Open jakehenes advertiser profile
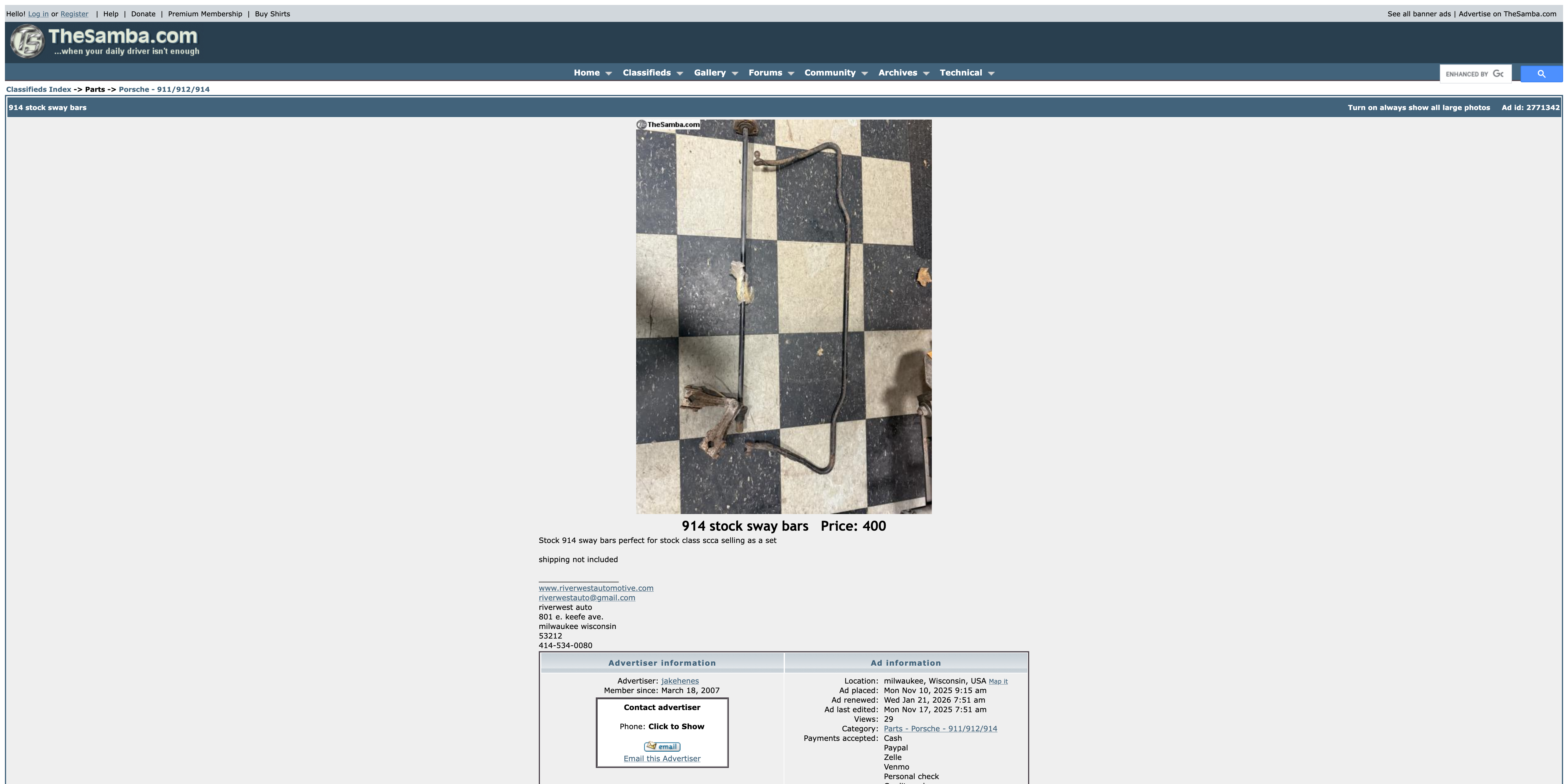 pos(679,680)
